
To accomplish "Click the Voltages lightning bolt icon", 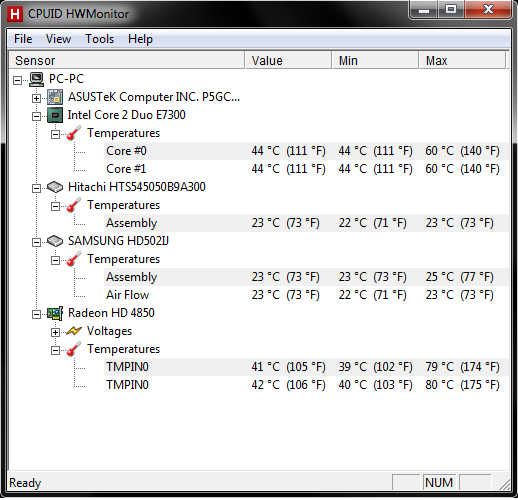I will (x=74, y=331).
